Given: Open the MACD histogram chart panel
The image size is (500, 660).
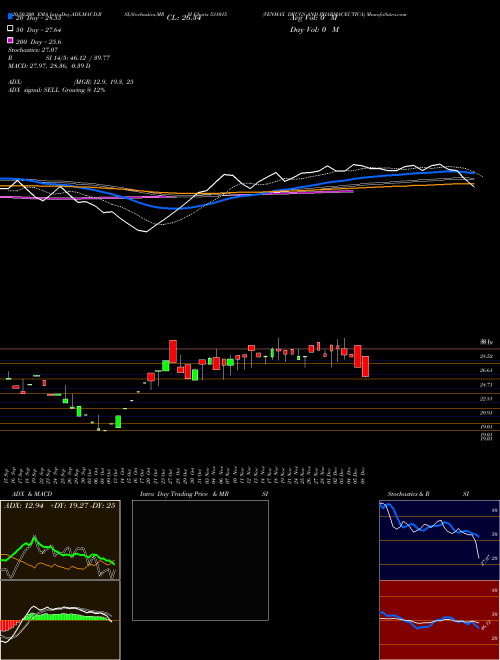Looking at the screenshot, I should pos(60,620).
